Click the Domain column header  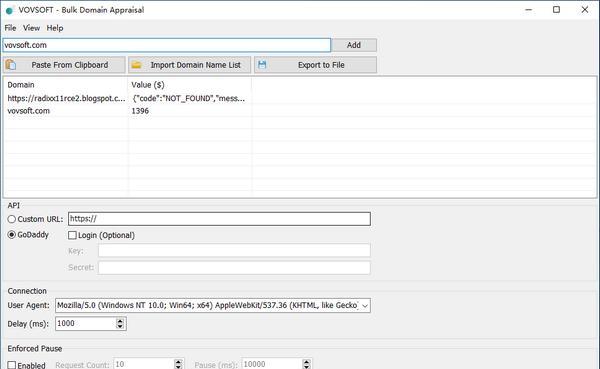(x=66, y=85)
